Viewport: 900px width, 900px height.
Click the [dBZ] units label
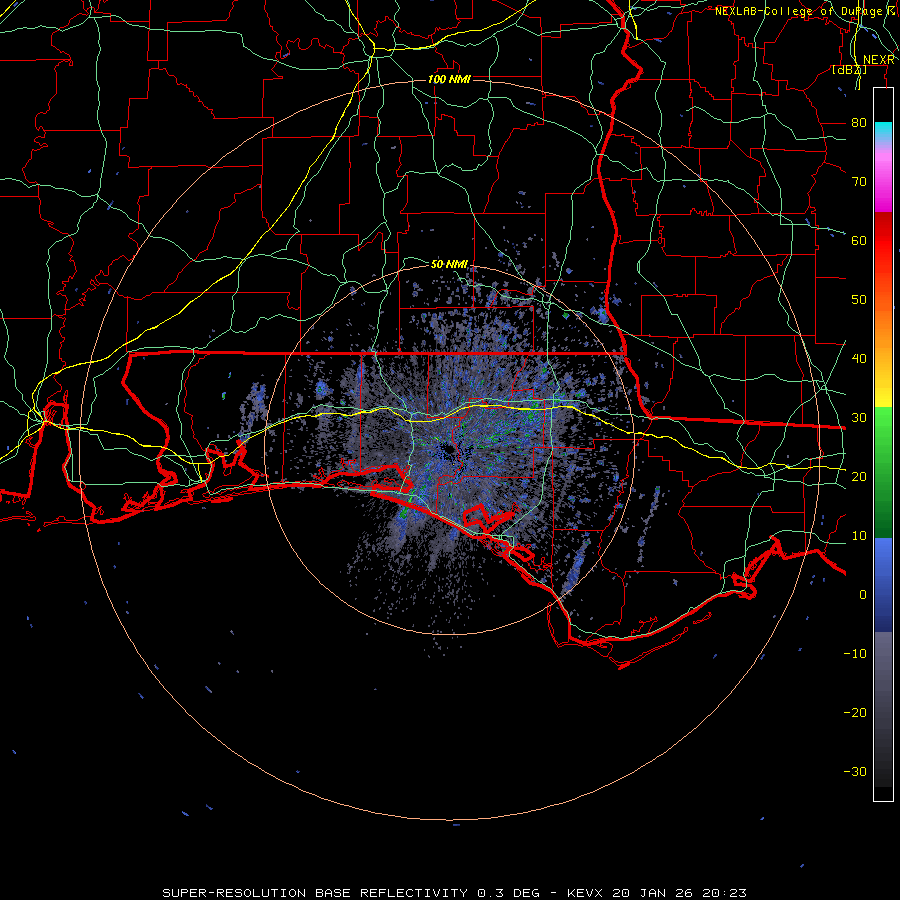coord(849,70)
